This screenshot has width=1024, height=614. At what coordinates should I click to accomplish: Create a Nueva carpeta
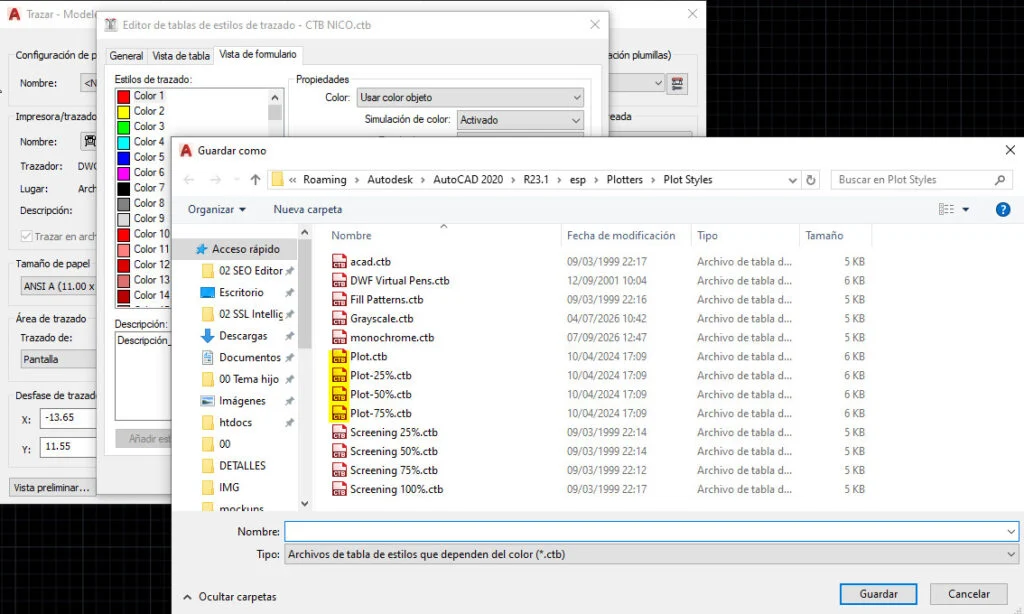308,210
